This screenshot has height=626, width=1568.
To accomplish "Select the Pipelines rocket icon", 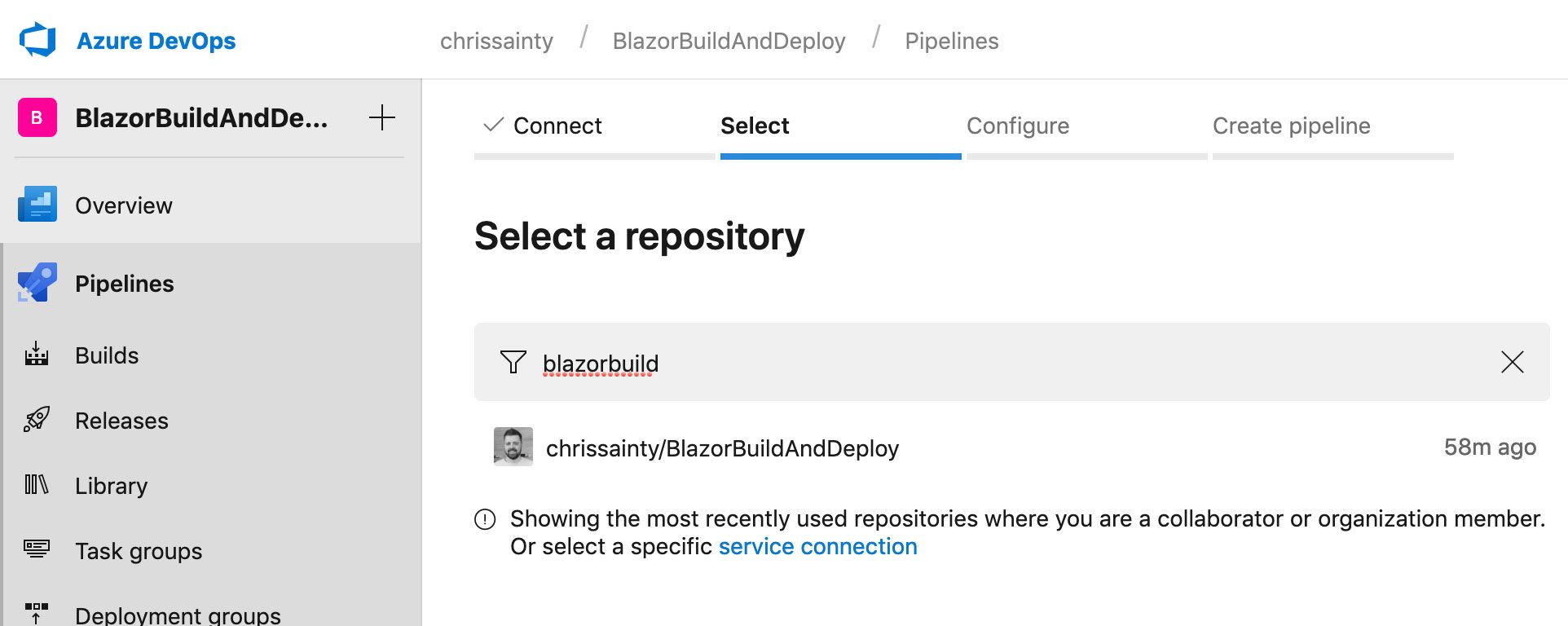I will coord(37,283).
